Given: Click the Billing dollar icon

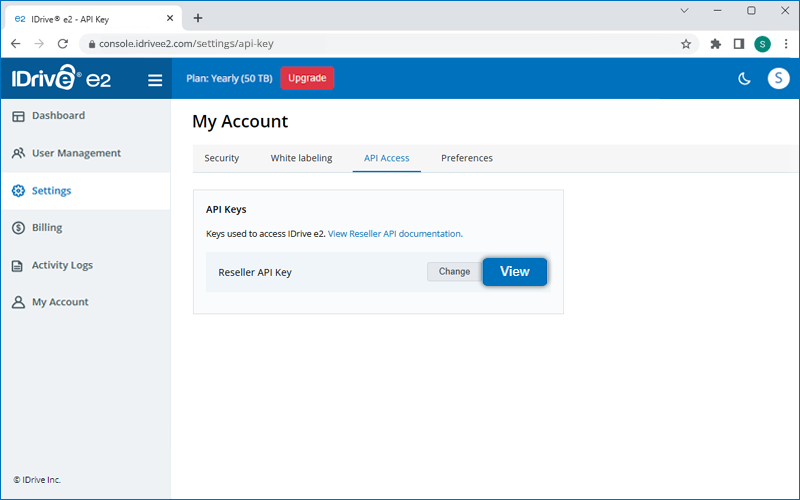Looking at the screenshot, I should click(18, 228).
